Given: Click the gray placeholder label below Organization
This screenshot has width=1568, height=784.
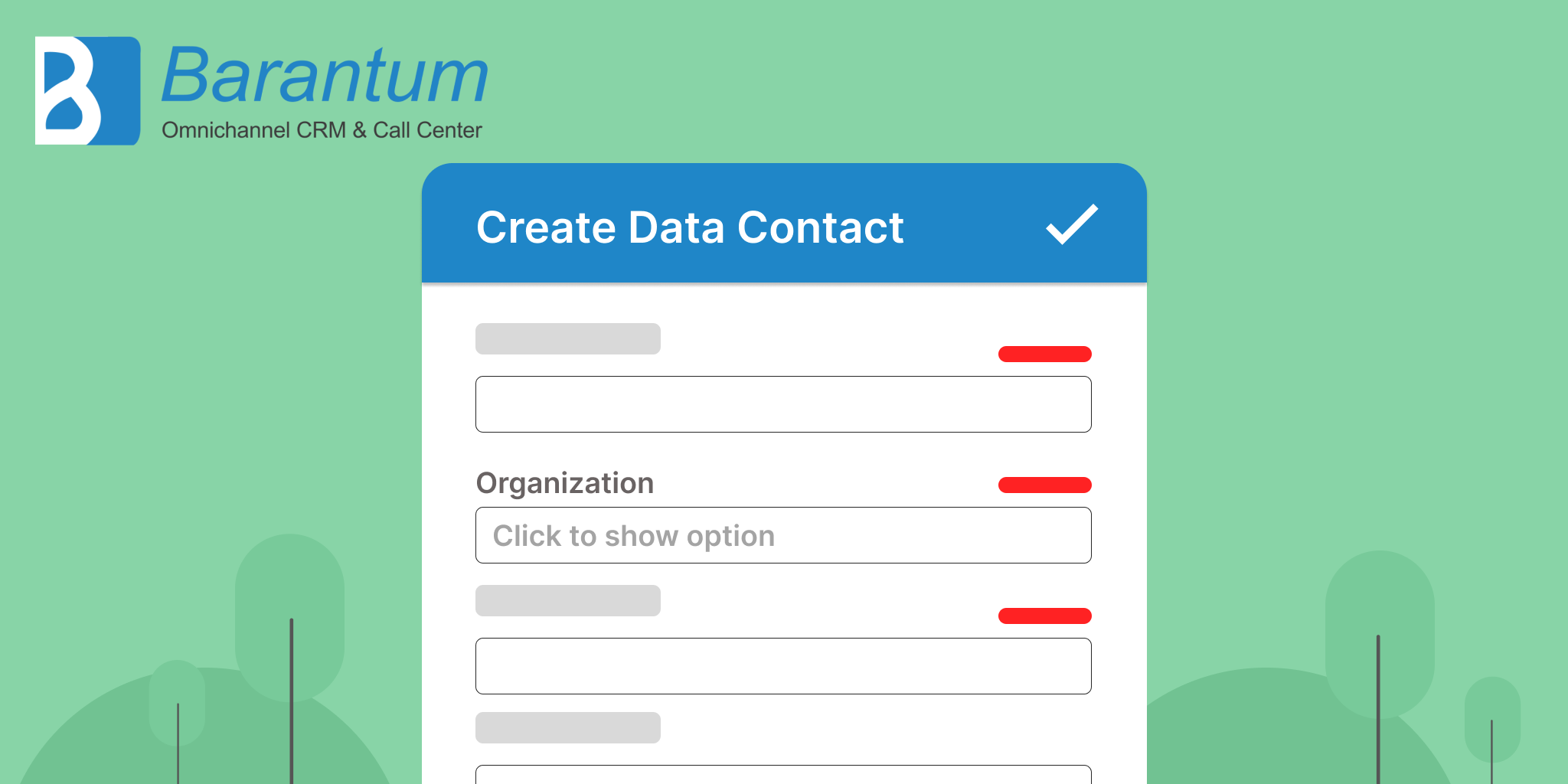Looking at the screenshot, I should (x=568, y=600).
